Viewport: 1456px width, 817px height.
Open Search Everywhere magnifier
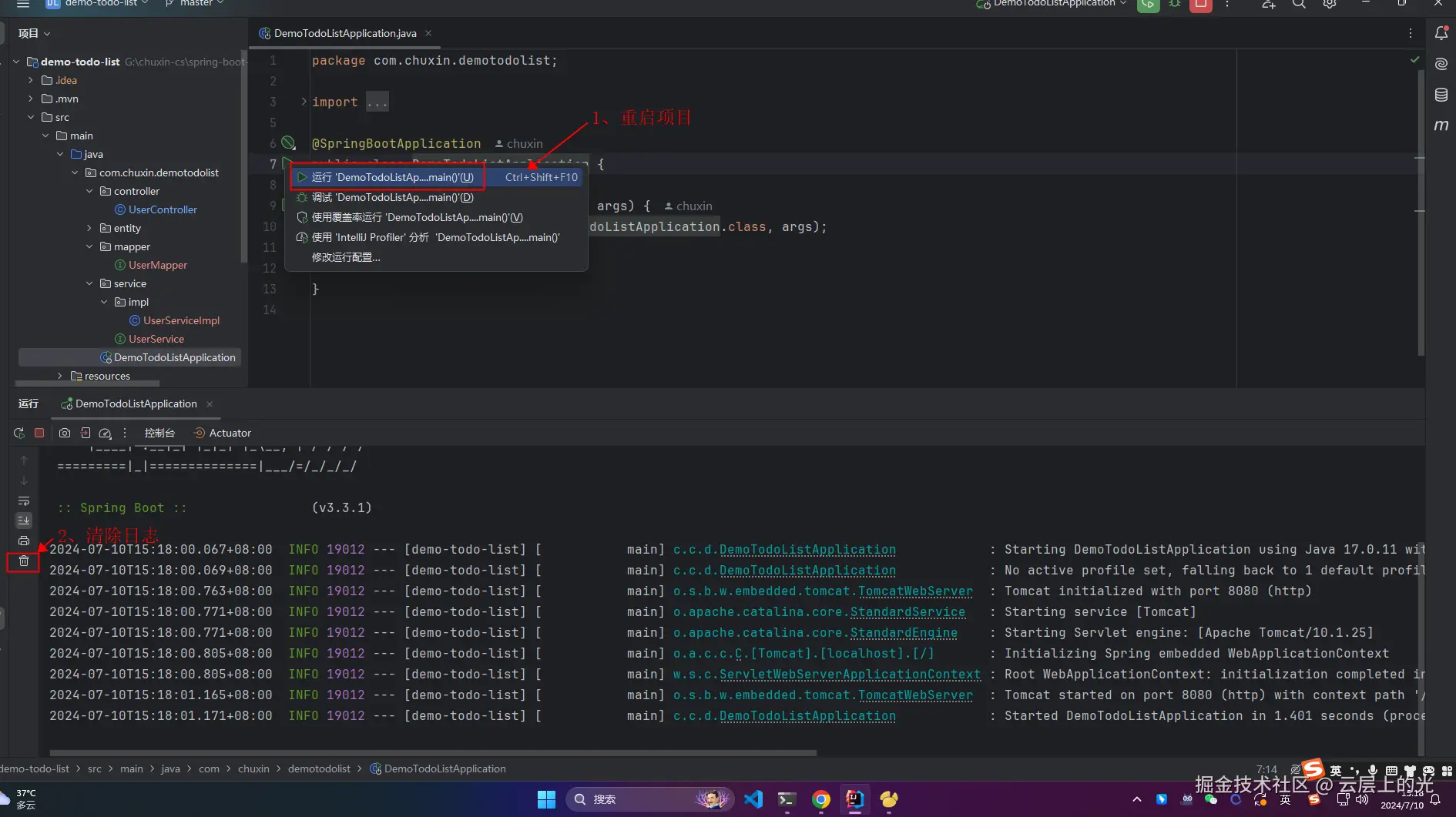point(1299,4)
